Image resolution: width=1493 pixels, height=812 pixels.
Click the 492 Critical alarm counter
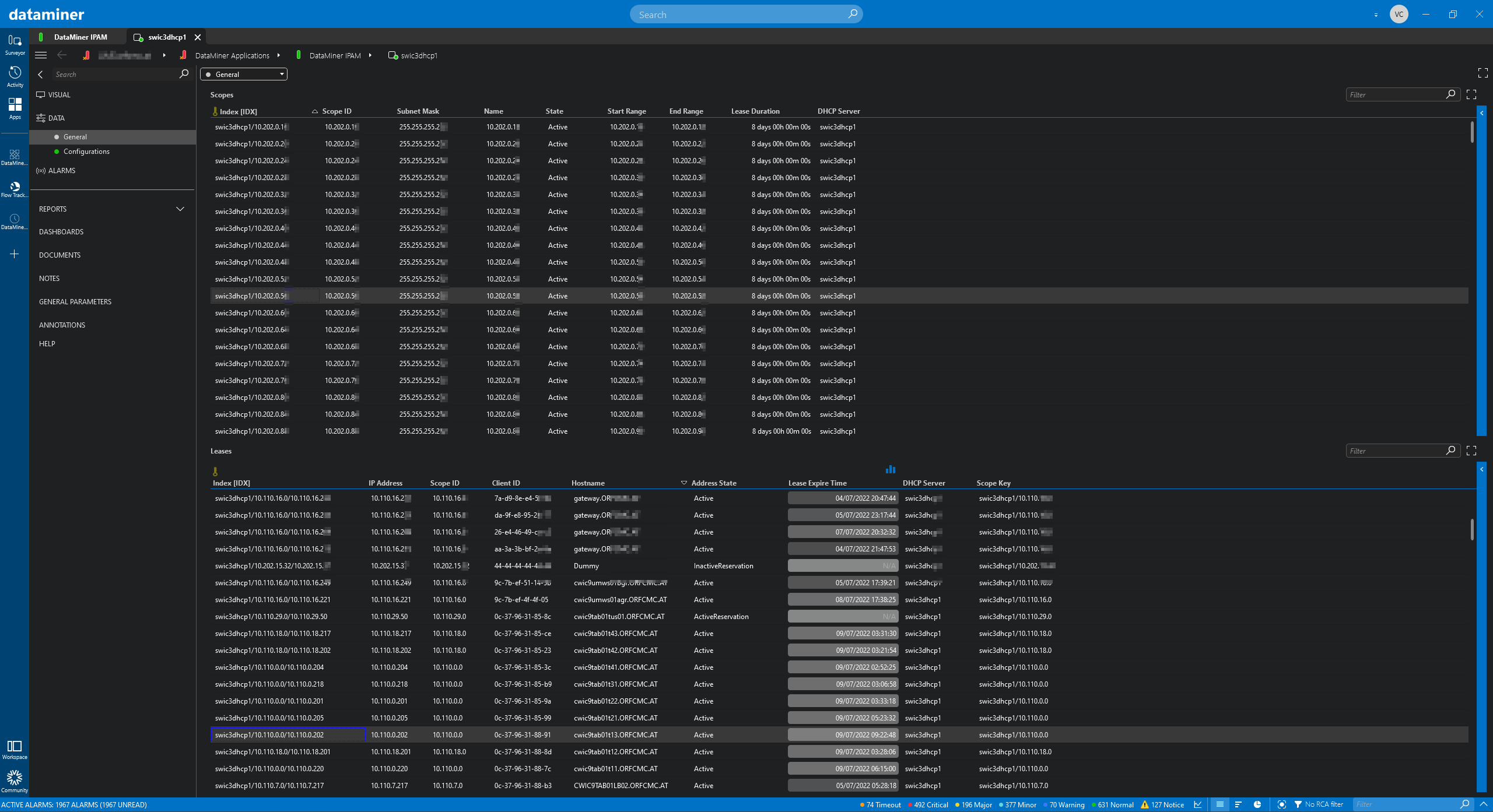[928, 804]
